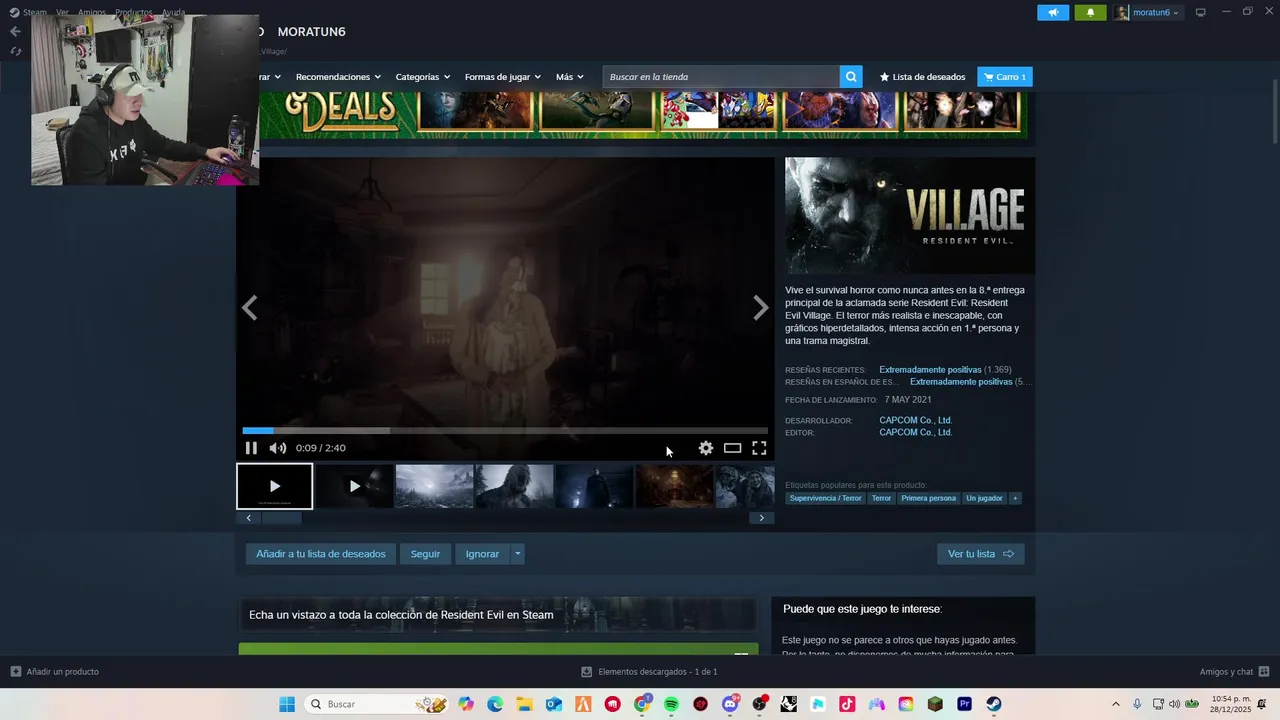The image size is (1280, 720).
Task: Focus the Buscar en la tienda field
Action: tap(721, 77)
